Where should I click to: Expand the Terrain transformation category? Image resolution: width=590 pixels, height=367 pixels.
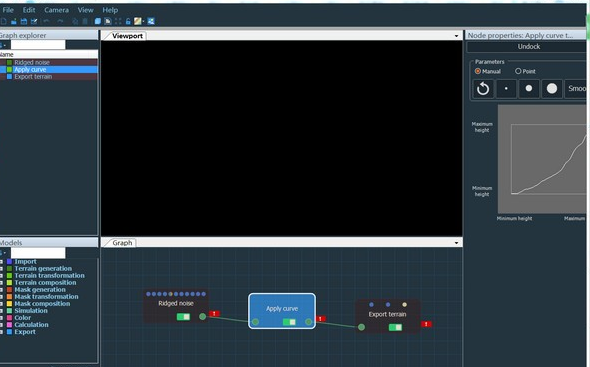2,276
